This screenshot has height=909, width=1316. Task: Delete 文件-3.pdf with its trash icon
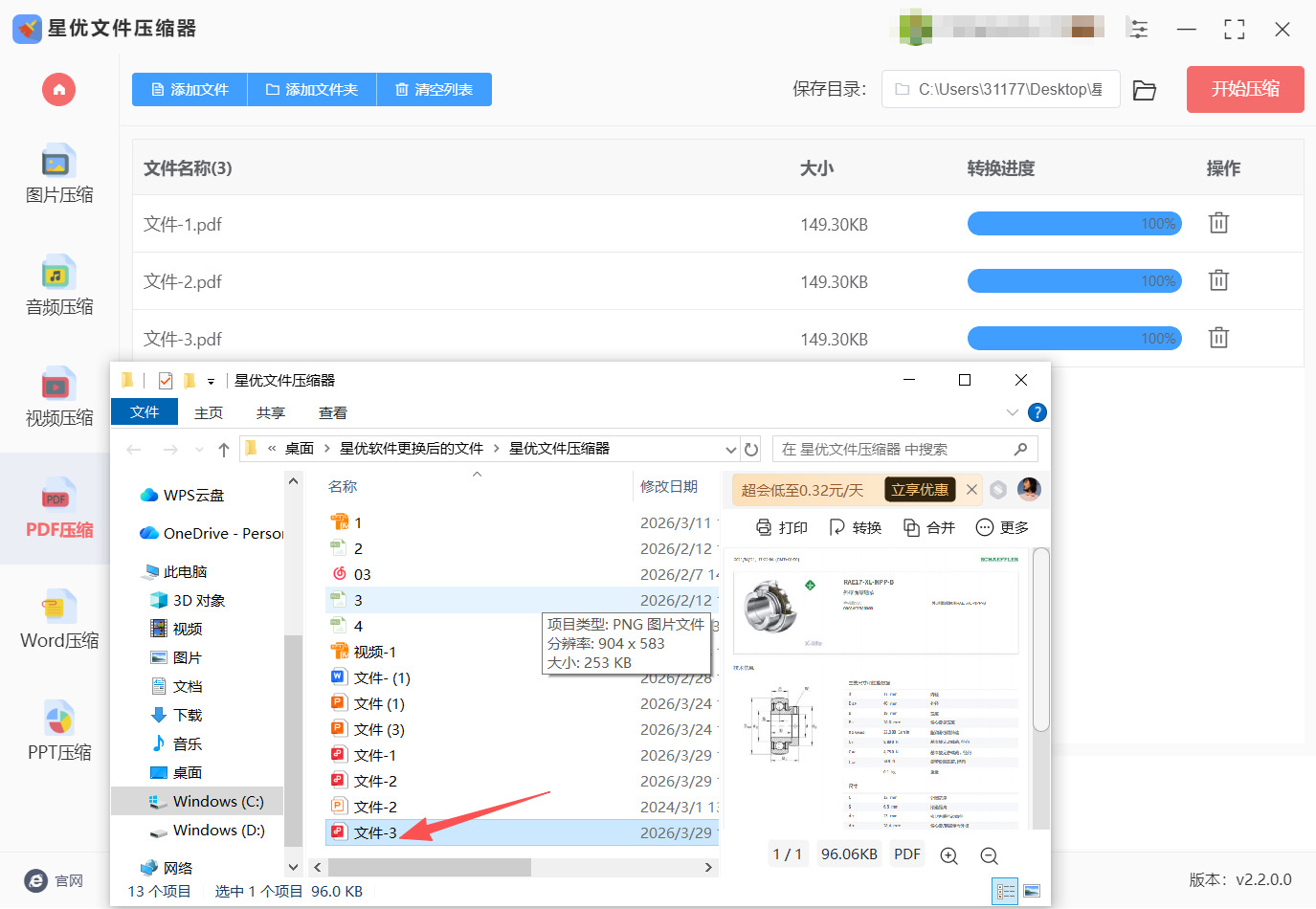(1218, 338)
